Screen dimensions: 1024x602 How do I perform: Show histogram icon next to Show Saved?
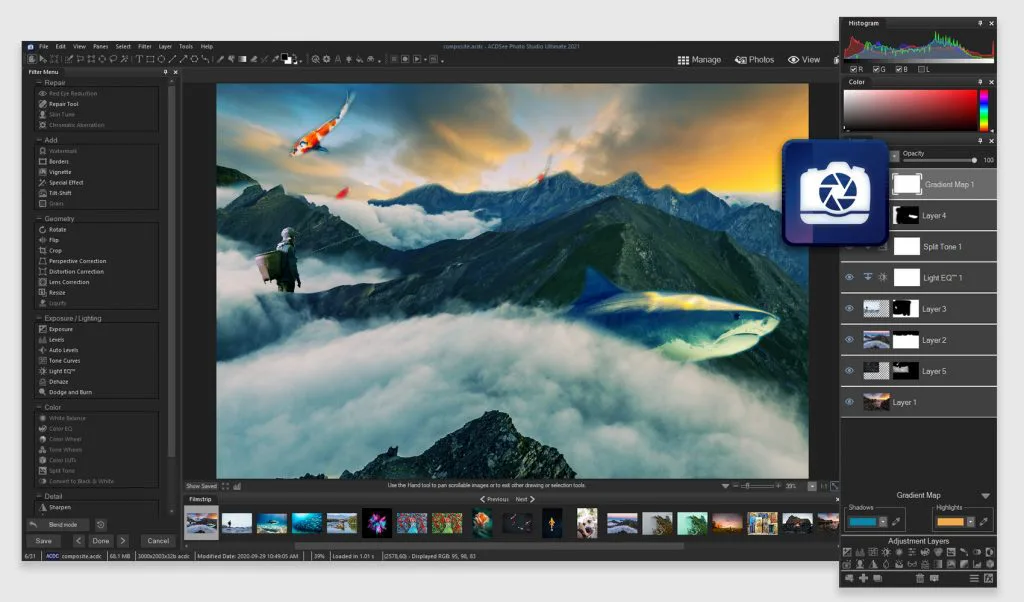coord(237,486)
